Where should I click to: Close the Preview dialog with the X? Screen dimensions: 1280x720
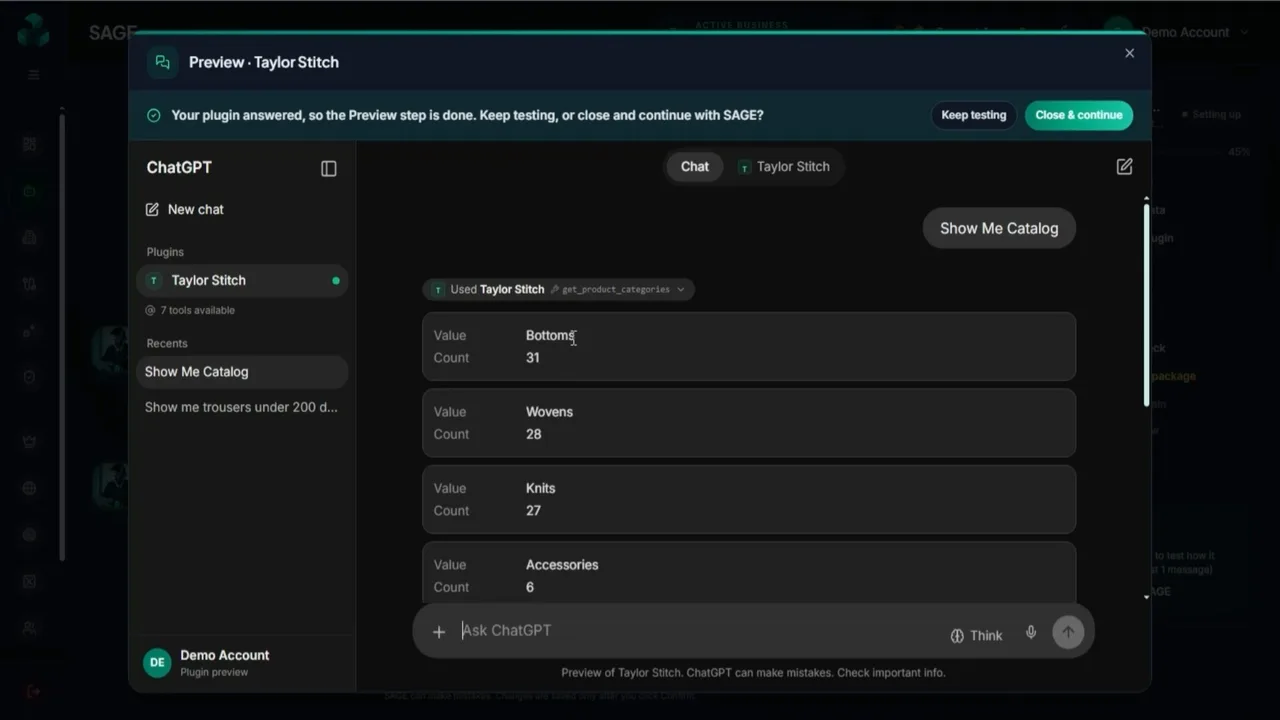point(1129,53)
